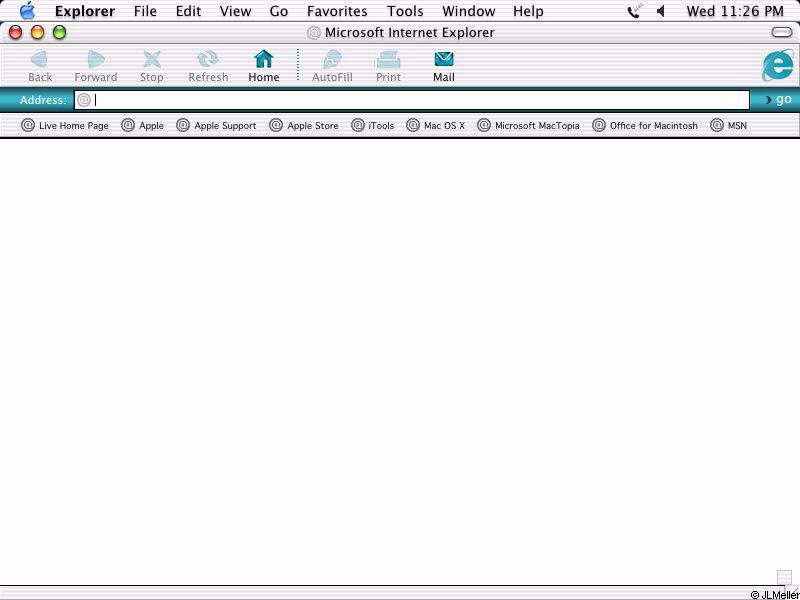800x600 pixels.
Task: Open iTools favorite link
Action: 373,126
